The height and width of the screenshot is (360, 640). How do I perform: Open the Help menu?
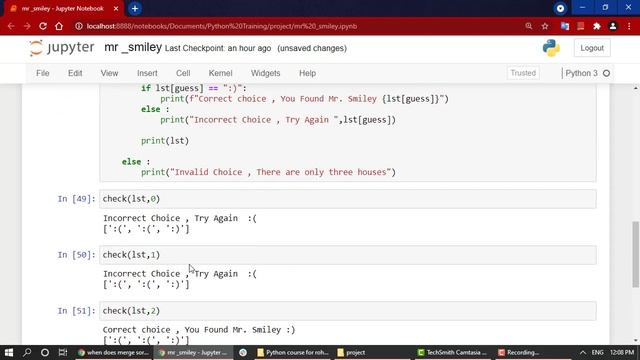click(307, 73)
